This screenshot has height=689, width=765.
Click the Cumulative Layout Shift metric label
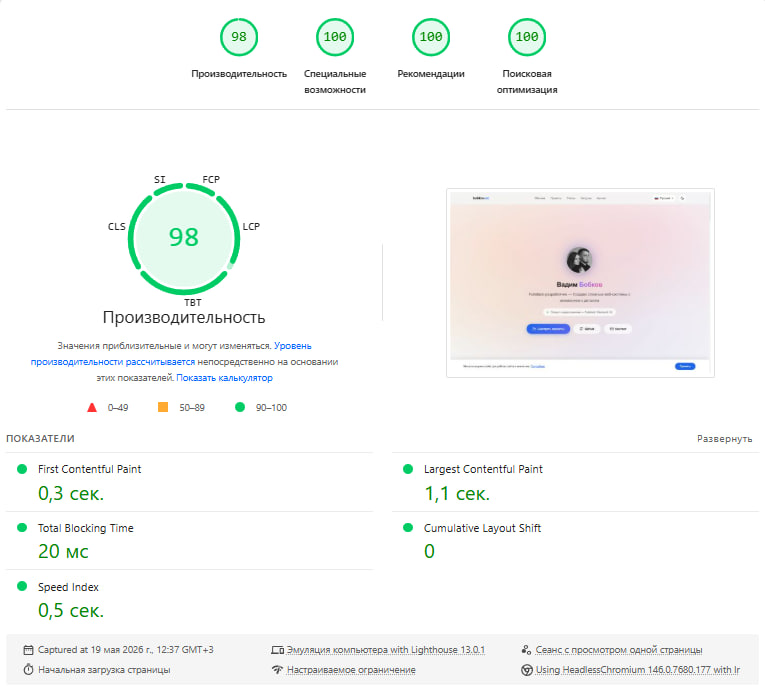point(483,528)
